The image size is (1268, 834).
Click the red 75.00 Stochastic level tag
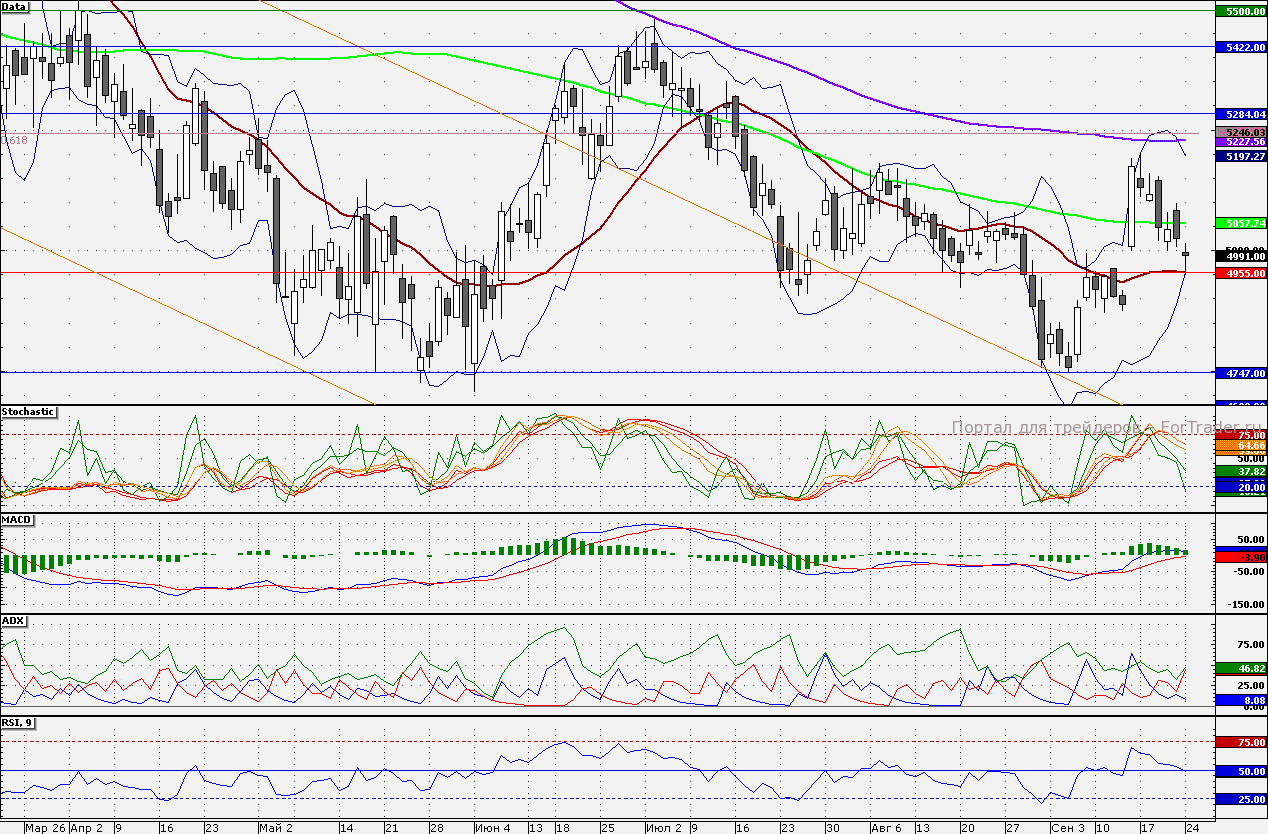(1240, 435)
